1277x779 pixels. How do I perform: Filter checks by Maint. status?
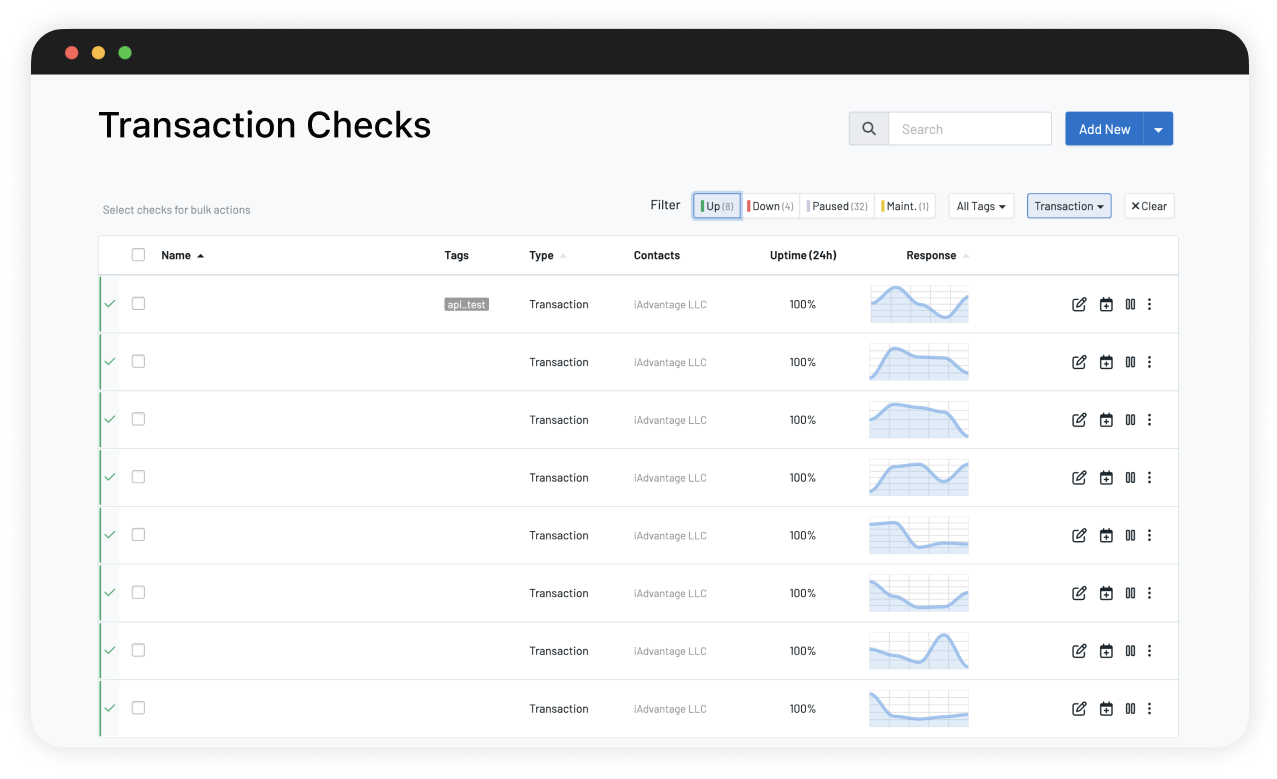[905, 206]
